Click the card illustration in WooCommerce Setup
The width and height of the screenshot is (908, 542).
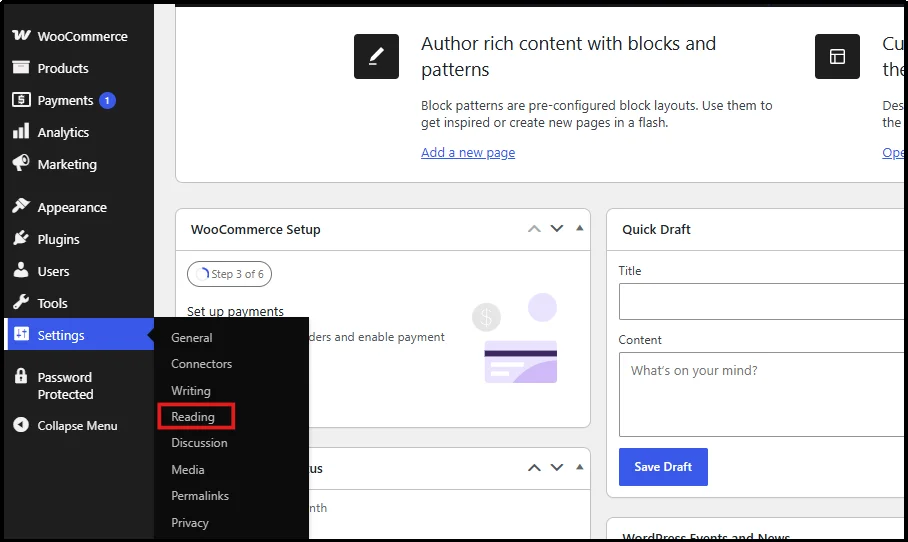coord(521,361)
